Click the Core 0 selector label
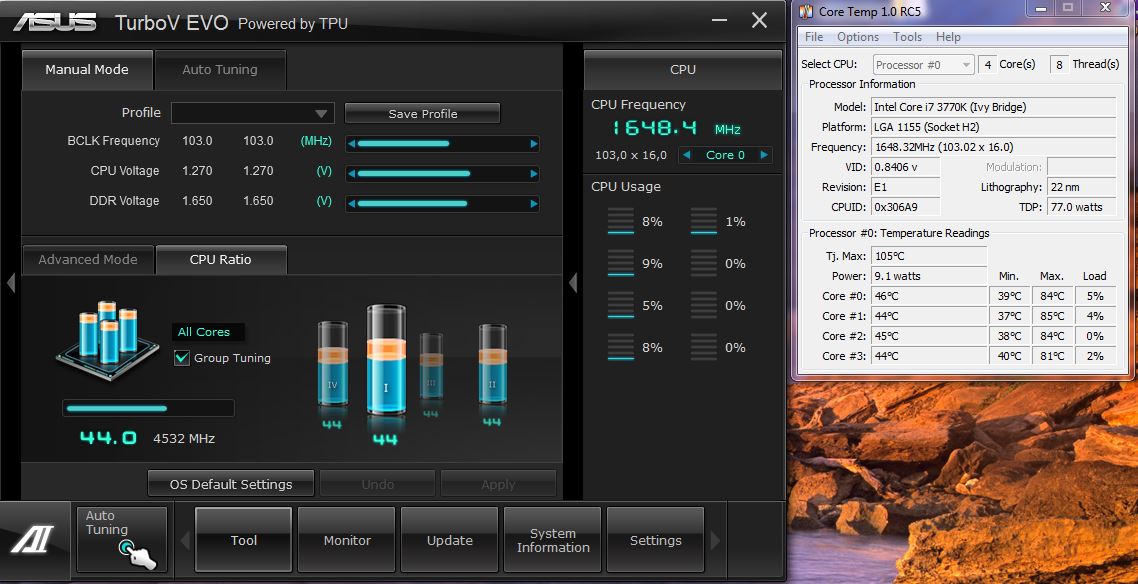The image size is (1138, 584). click(725, 155)
